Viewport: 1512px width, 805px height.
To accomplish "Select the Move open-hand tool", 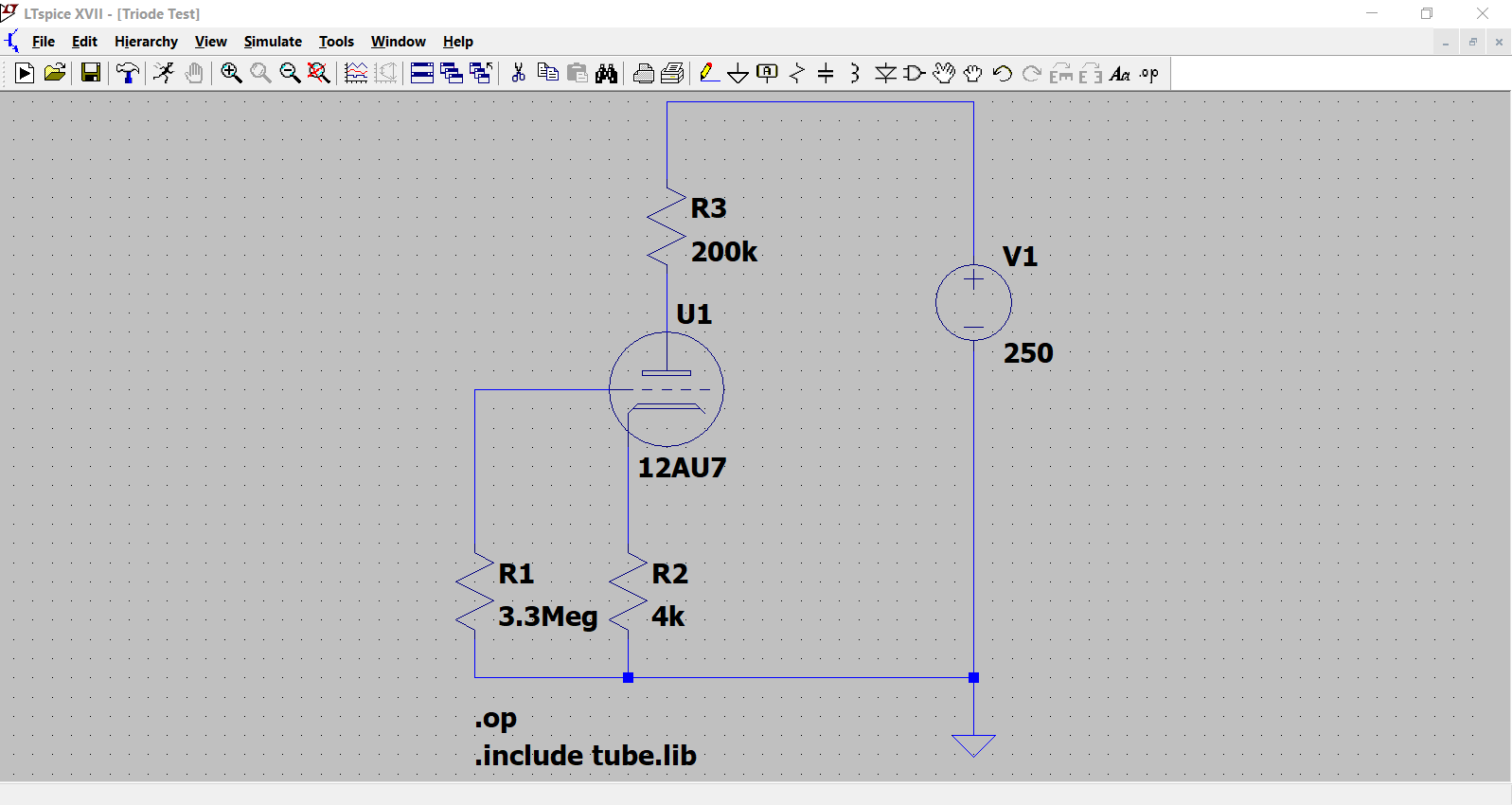I will point(944,73).
